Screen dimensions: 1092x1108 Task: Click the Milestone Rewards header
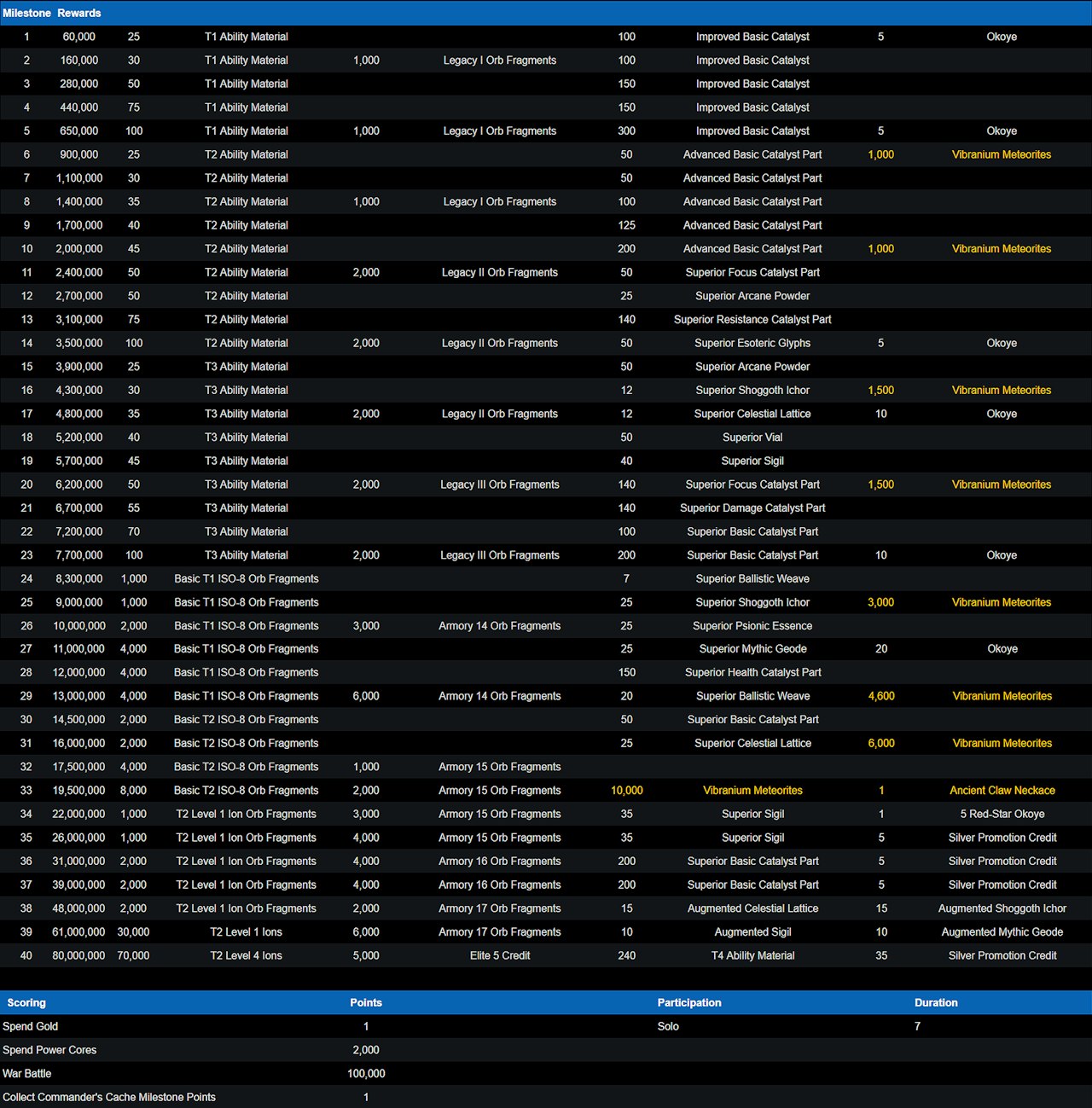(x=51, y=13)
